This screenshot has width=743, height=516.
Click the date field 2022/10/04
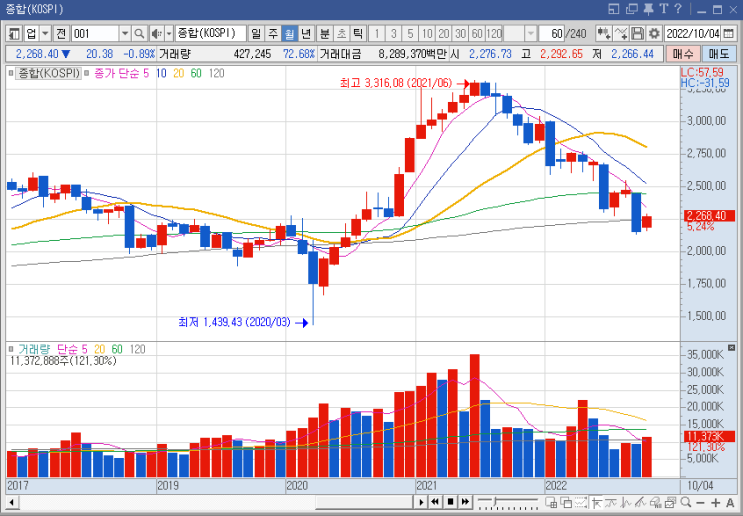[x=693, y=34]
